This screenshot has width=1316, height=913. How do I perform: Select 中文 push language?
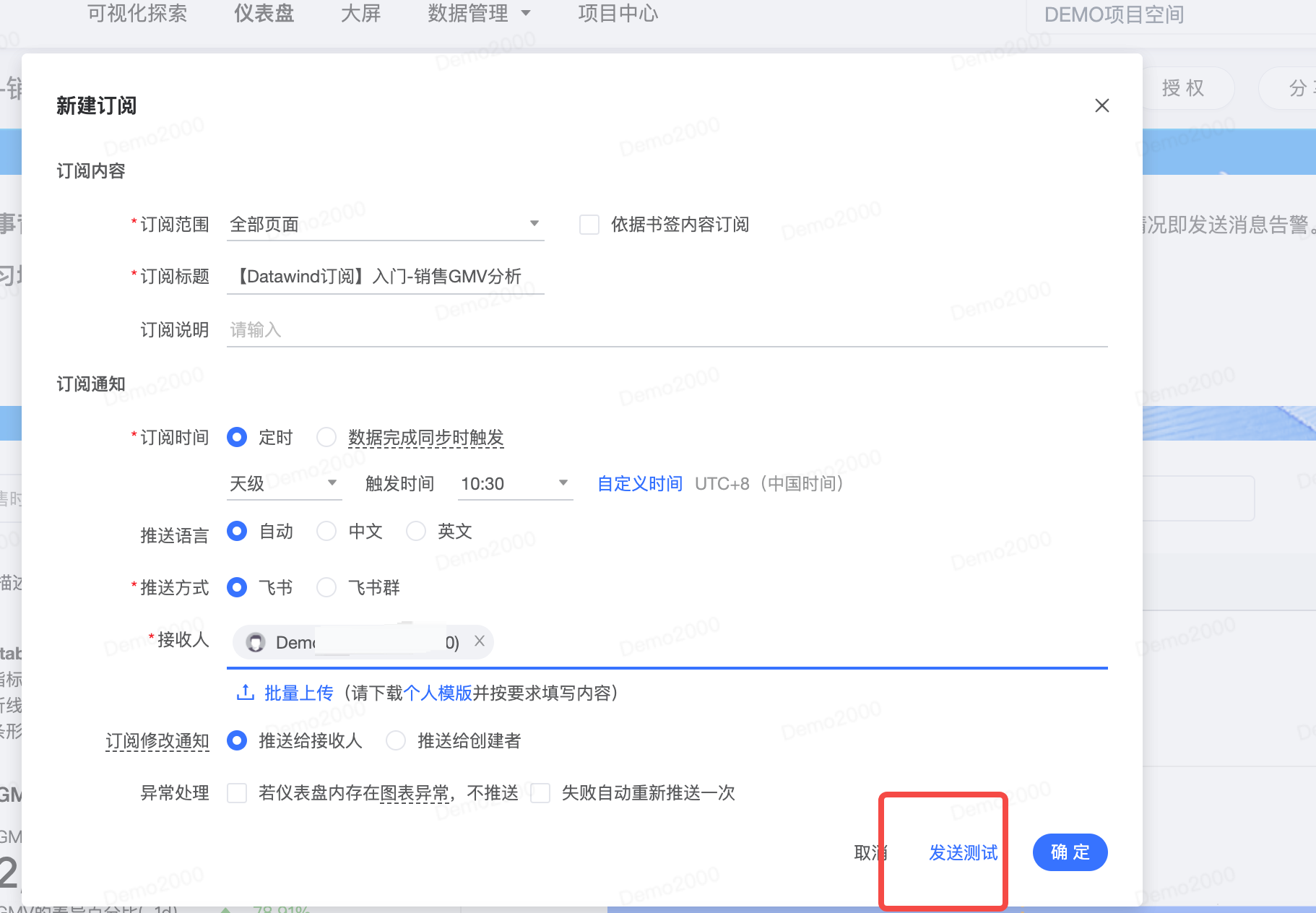(x=326, y=531)
